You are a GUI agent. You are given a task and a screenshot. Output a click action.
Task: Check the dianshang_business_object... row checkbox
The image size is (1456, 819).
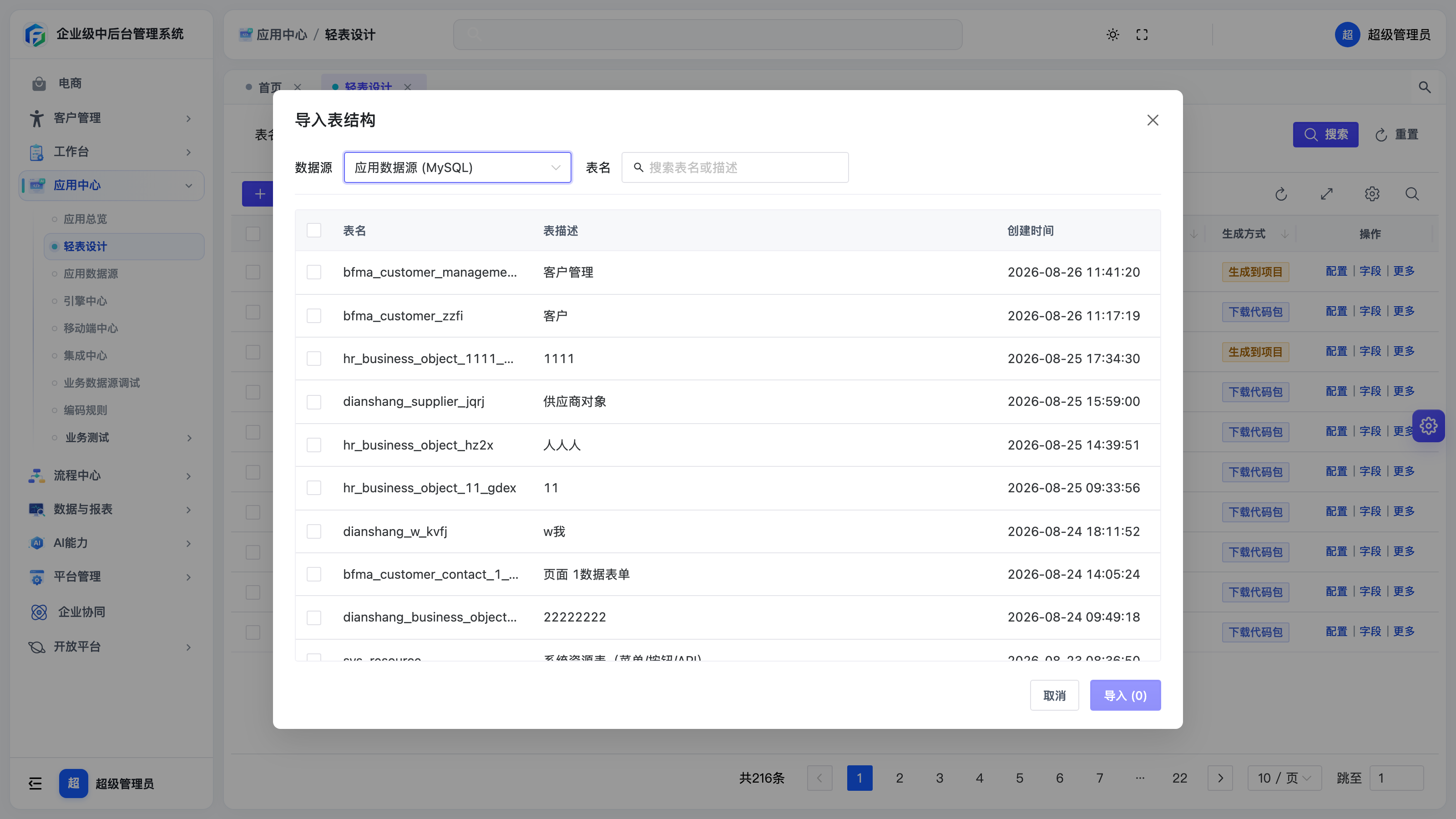click(x=313, y=617)
